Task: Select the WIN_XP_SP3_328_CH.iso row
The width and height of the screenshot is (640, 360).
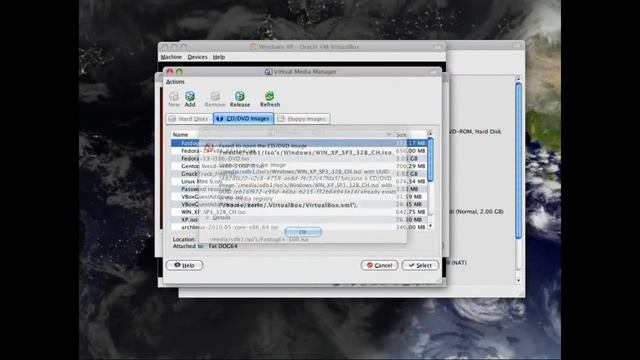Action: coord(298,212)
